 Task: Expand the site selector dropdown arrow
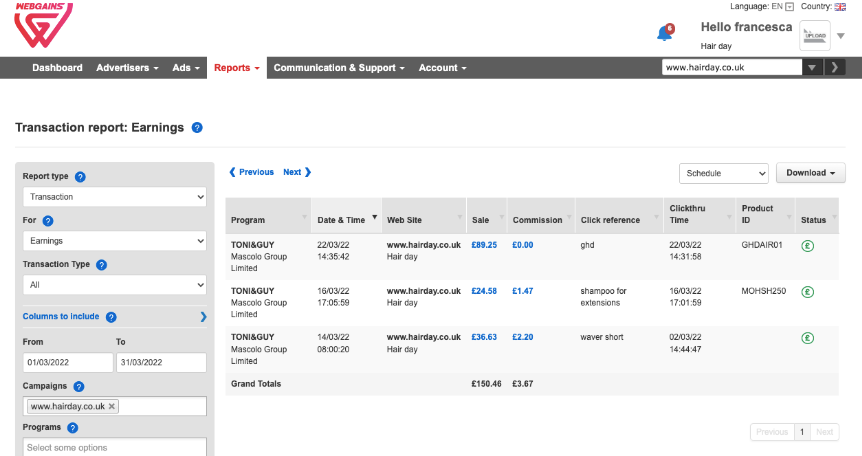click(812, 67)
